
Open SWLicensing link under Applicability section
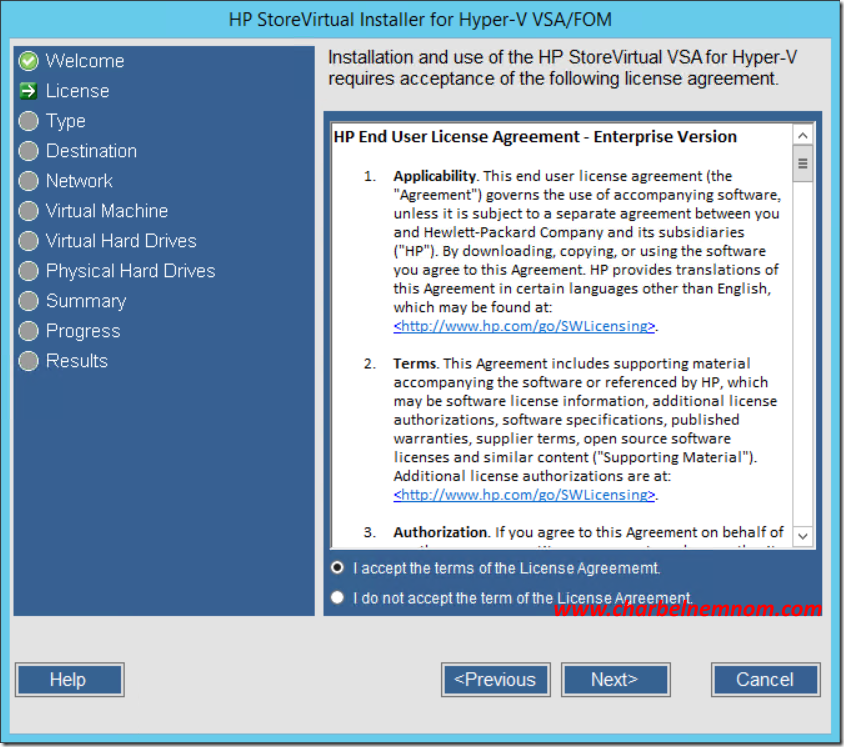(524, 326)
